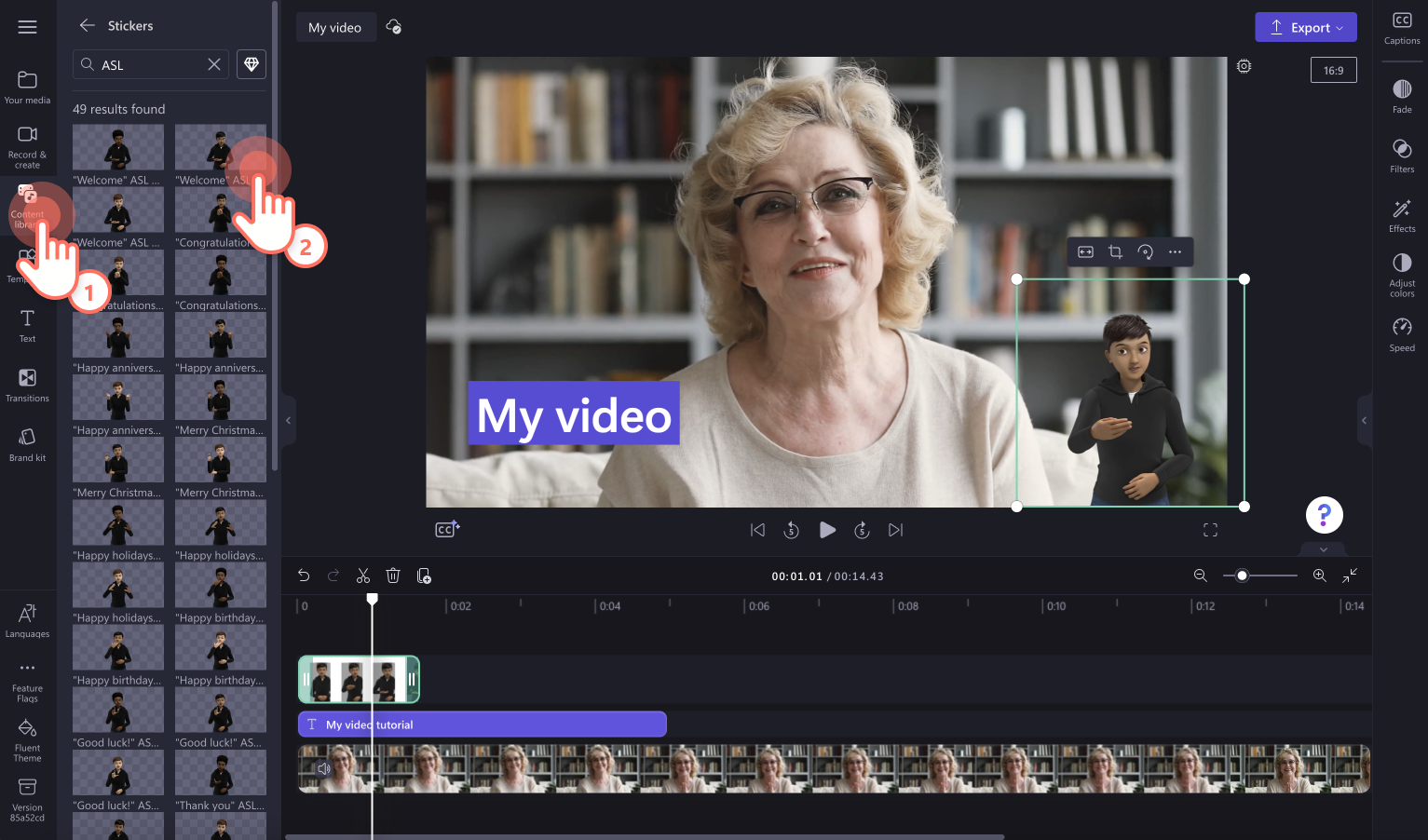Collapse the left content panel
This screenshot has width=1428, height=840.
coord(288,421)
